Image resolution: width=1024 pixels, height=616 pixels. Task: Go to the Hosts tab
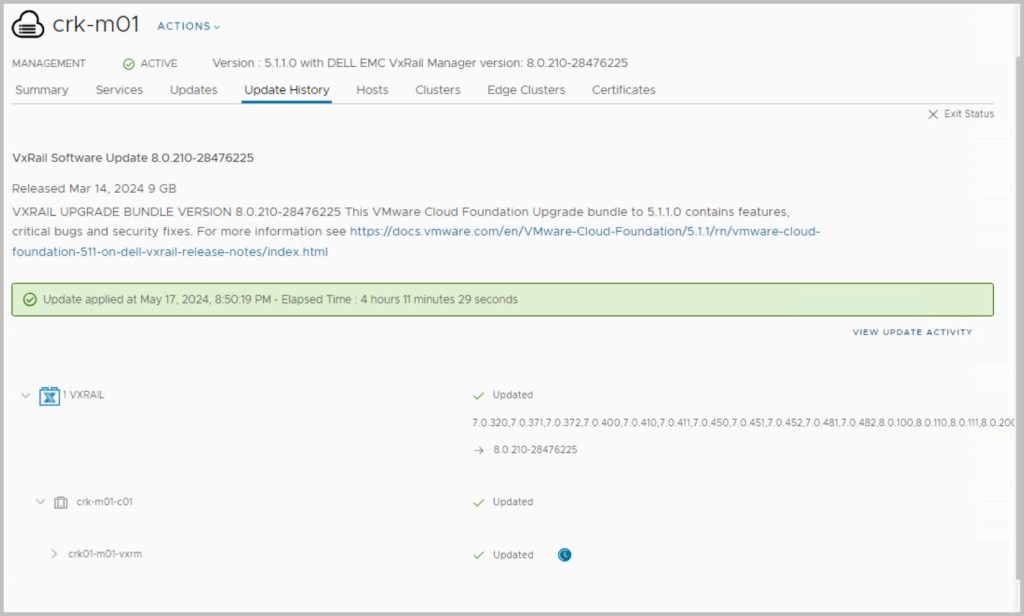pyautogui.click(x=372, y=90)
